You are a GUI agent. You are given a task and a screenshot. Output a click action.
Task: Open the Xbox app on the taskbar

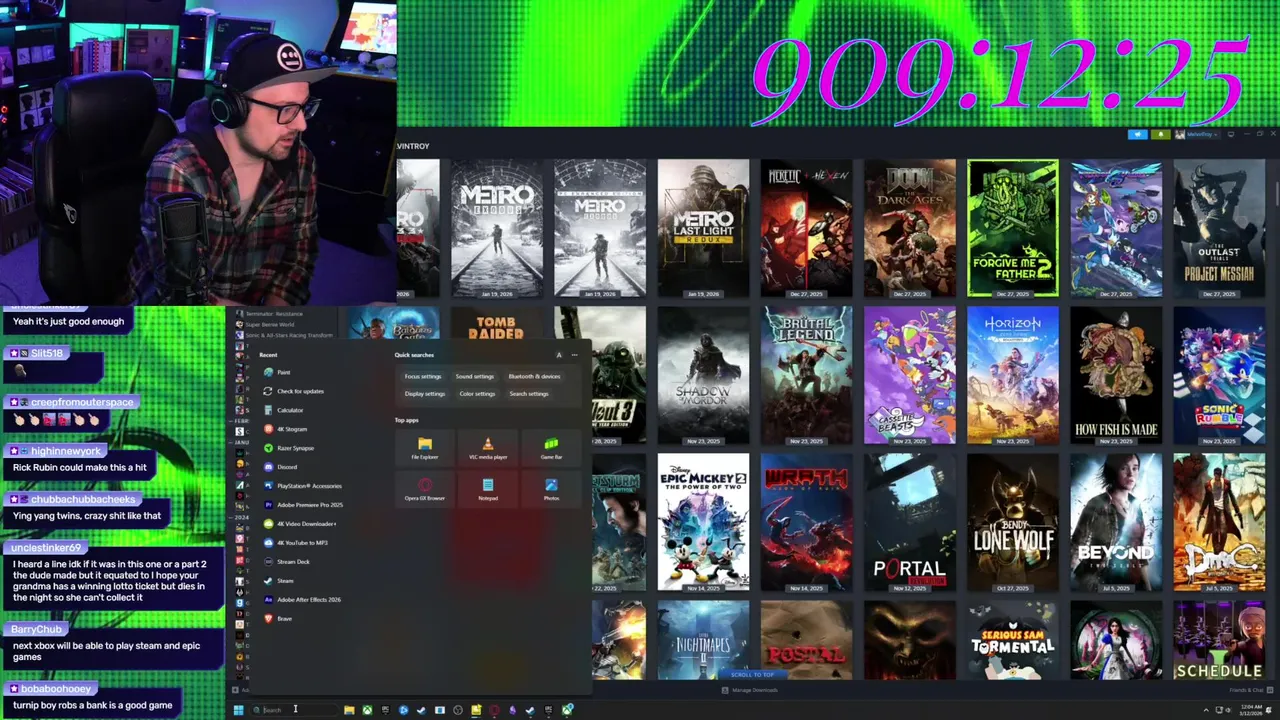(367, 710)
